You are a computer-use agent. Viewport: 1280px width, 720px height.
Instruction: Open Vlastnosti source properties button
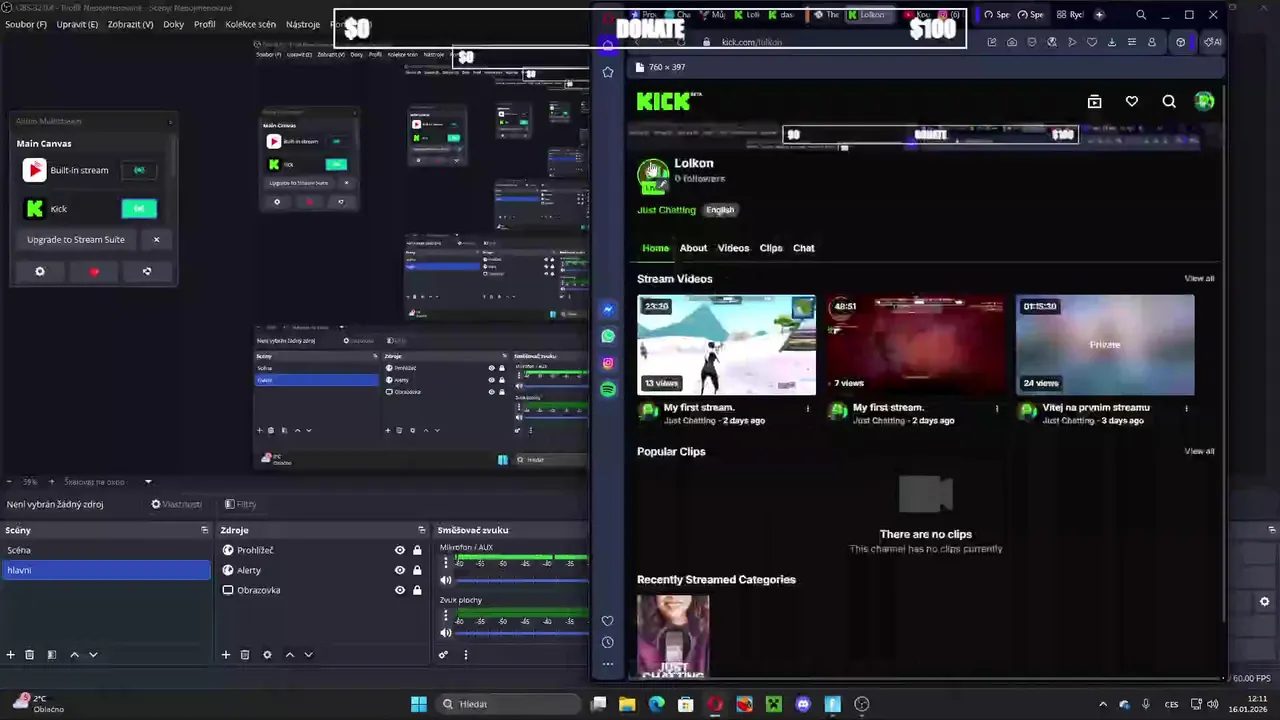pyautogui.click(x=176, y=504)
